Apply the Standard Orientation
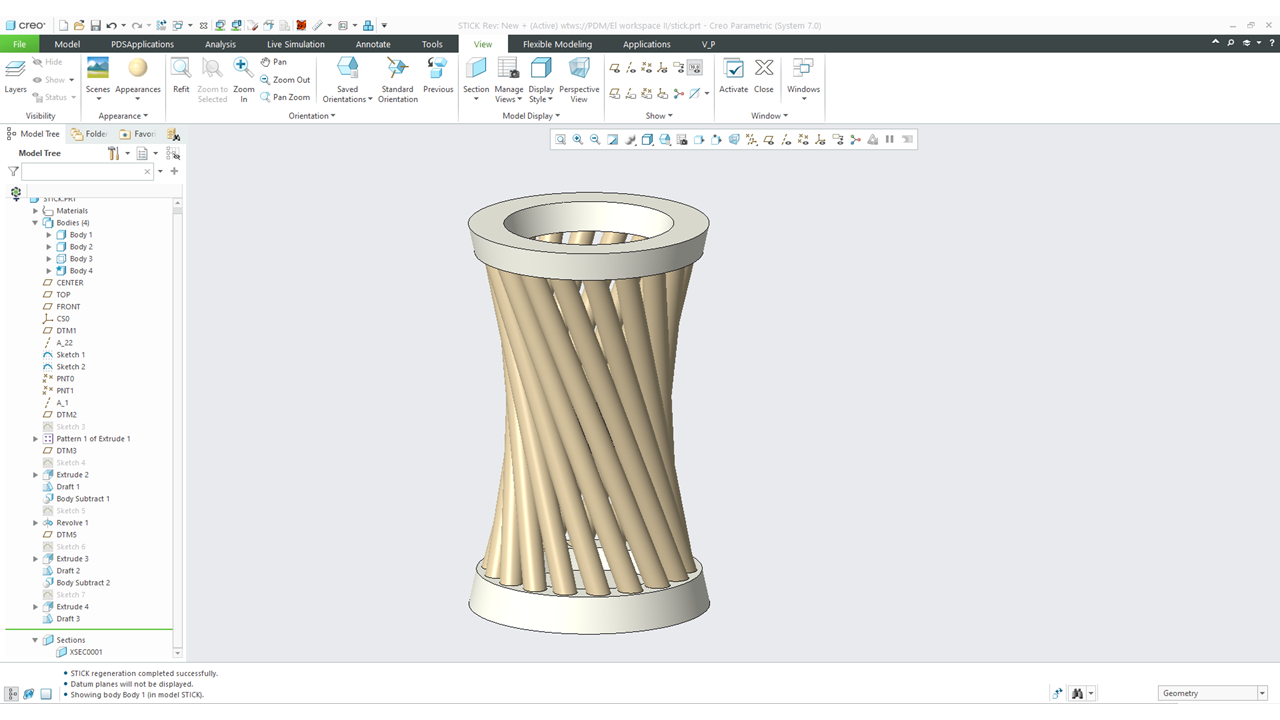Image resolution: width=1280 pixels, height=720 pixels. [397, 80]
